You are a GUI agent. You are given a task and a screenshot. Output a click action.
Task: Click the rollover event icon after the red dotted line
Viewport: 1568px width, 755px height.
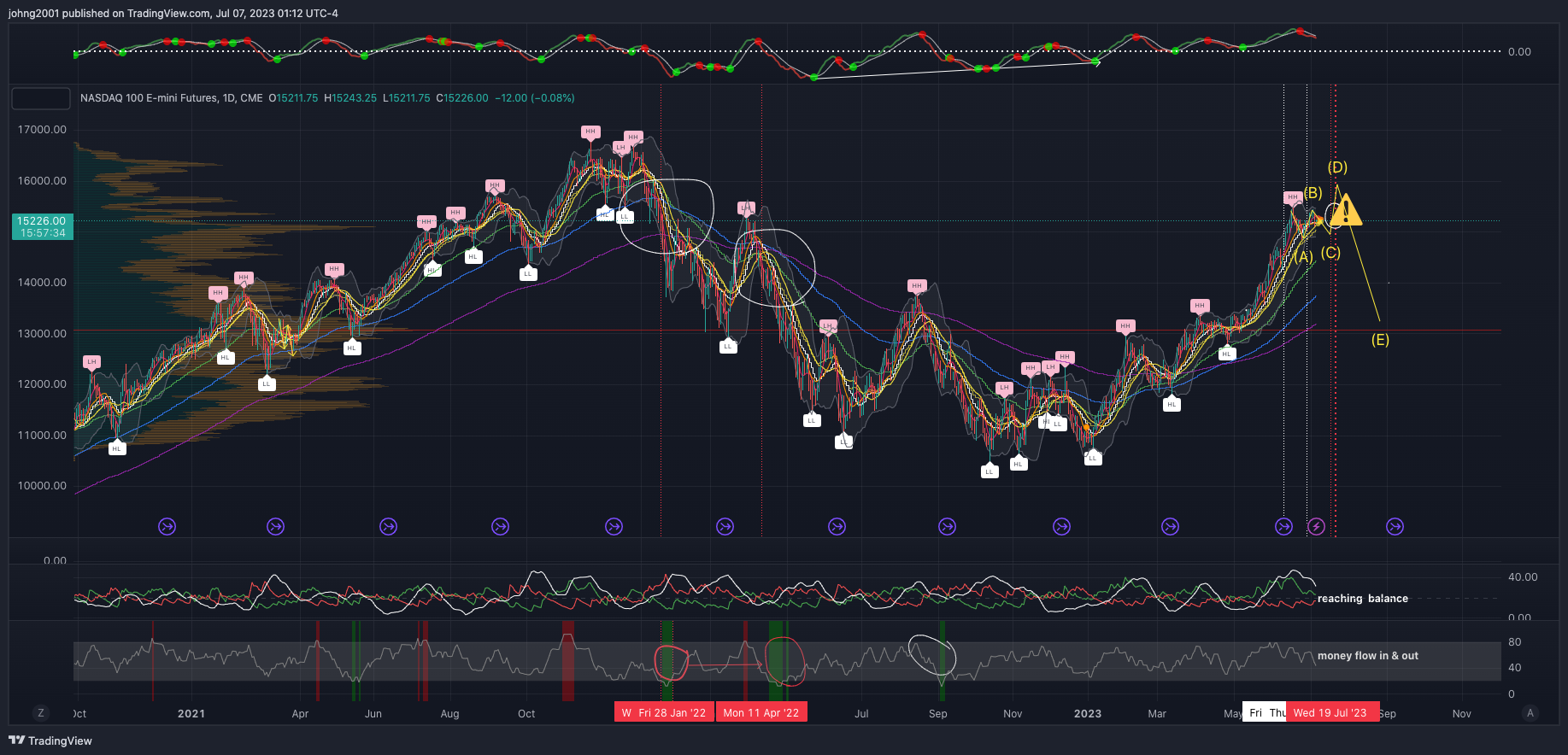(1395, 527)
